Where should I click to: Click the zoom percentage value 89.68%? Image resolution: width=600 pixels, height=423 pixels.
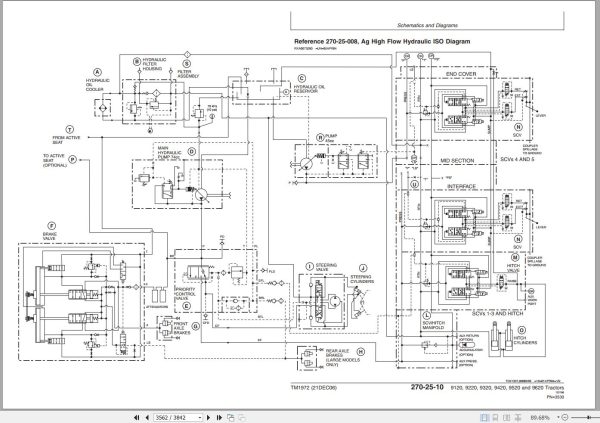point(540,417)
